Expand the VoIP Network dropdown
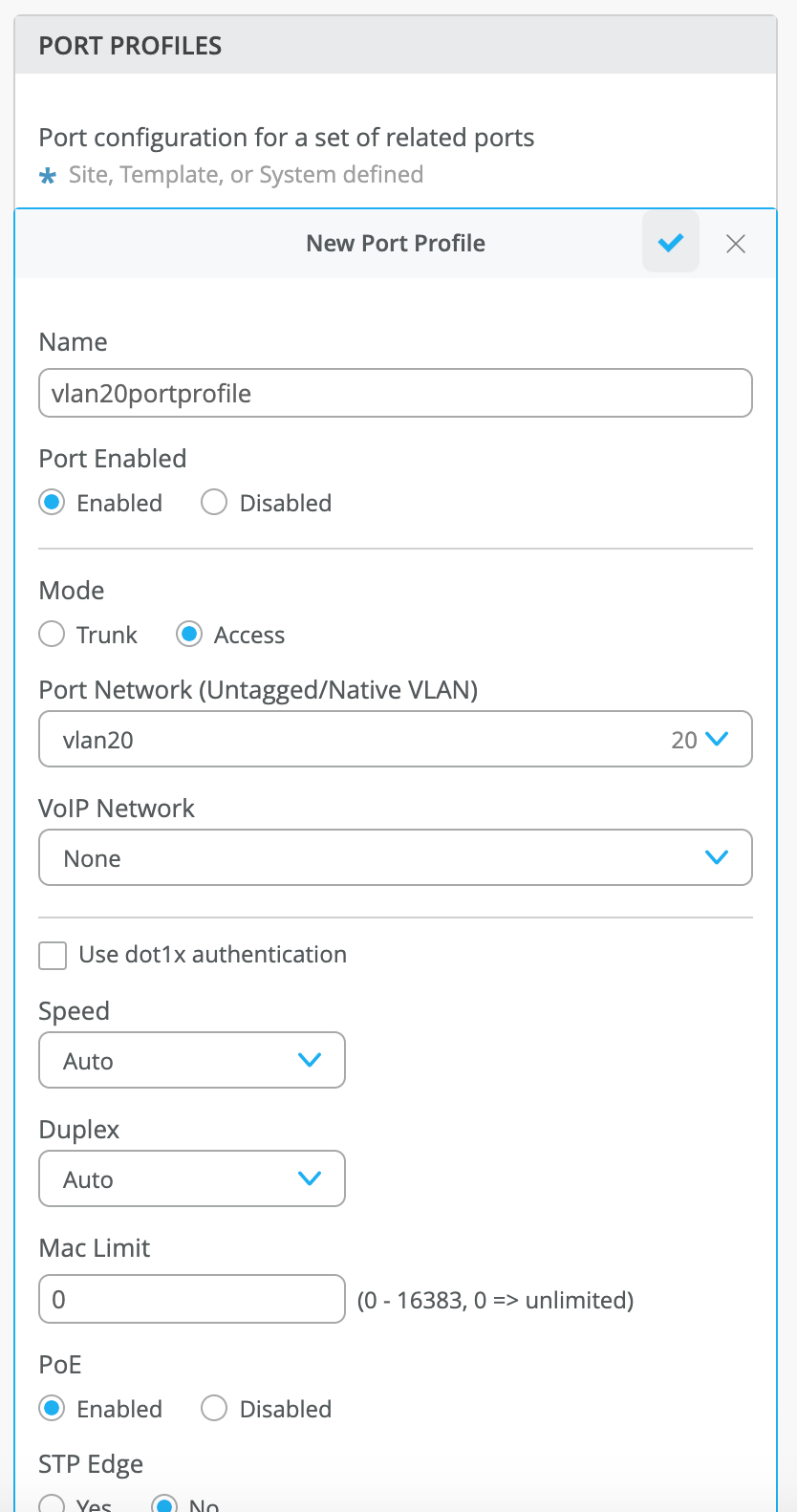Viewport: 797px width, 1512px height. [396, 858]
